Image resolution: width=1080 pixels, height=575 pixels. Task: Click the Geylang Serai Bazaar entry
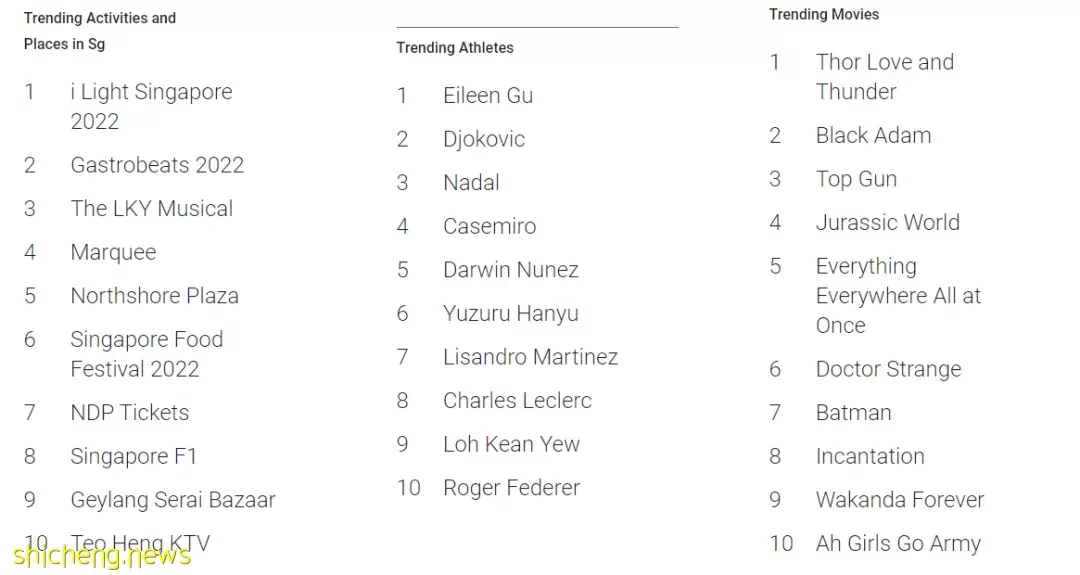coord(172,499)
